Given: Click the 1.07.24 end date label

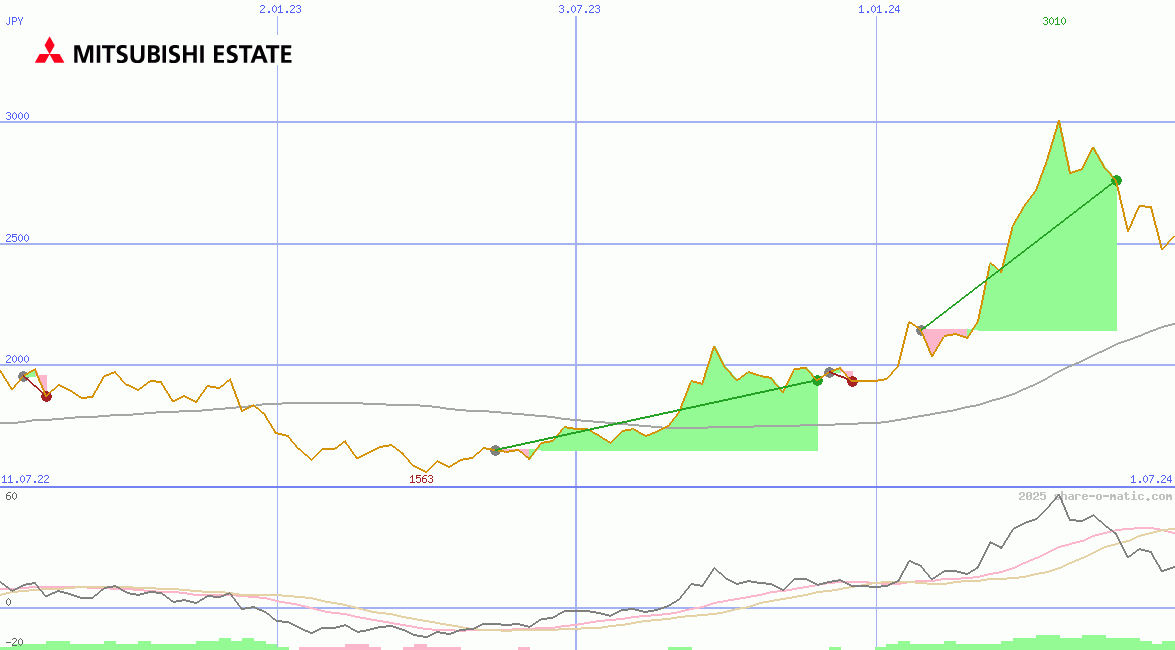Looking at the screenshot, I should [1151, 479].
